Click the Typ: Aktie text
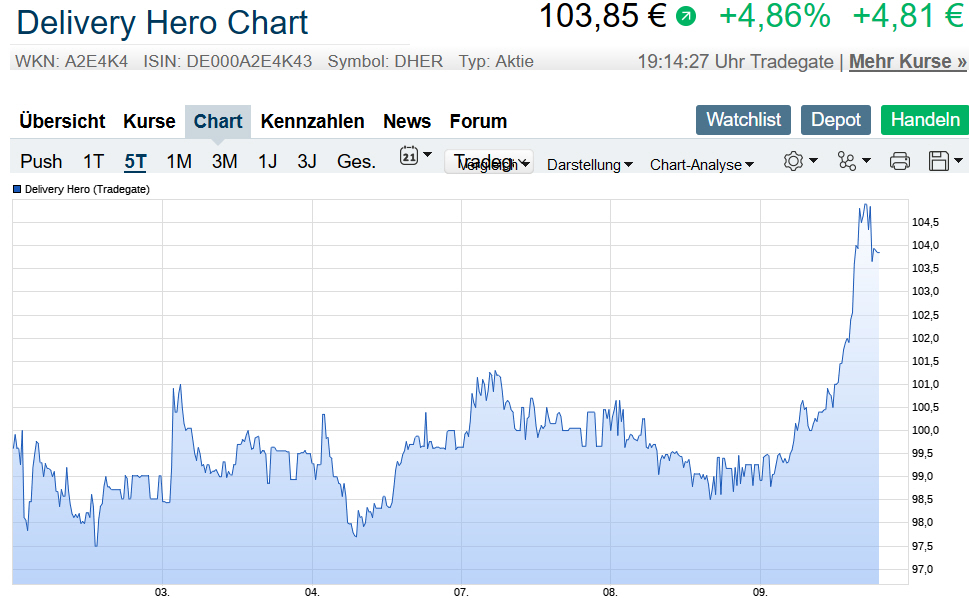Screen dimensions: 969x600 point(496,61)
